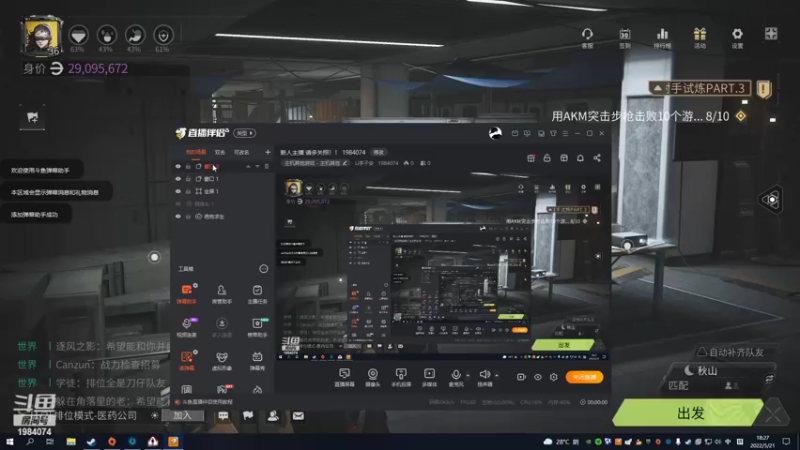
Task: Open the 弹幕助手 tool in the toolbox
Action: [186, 293]
